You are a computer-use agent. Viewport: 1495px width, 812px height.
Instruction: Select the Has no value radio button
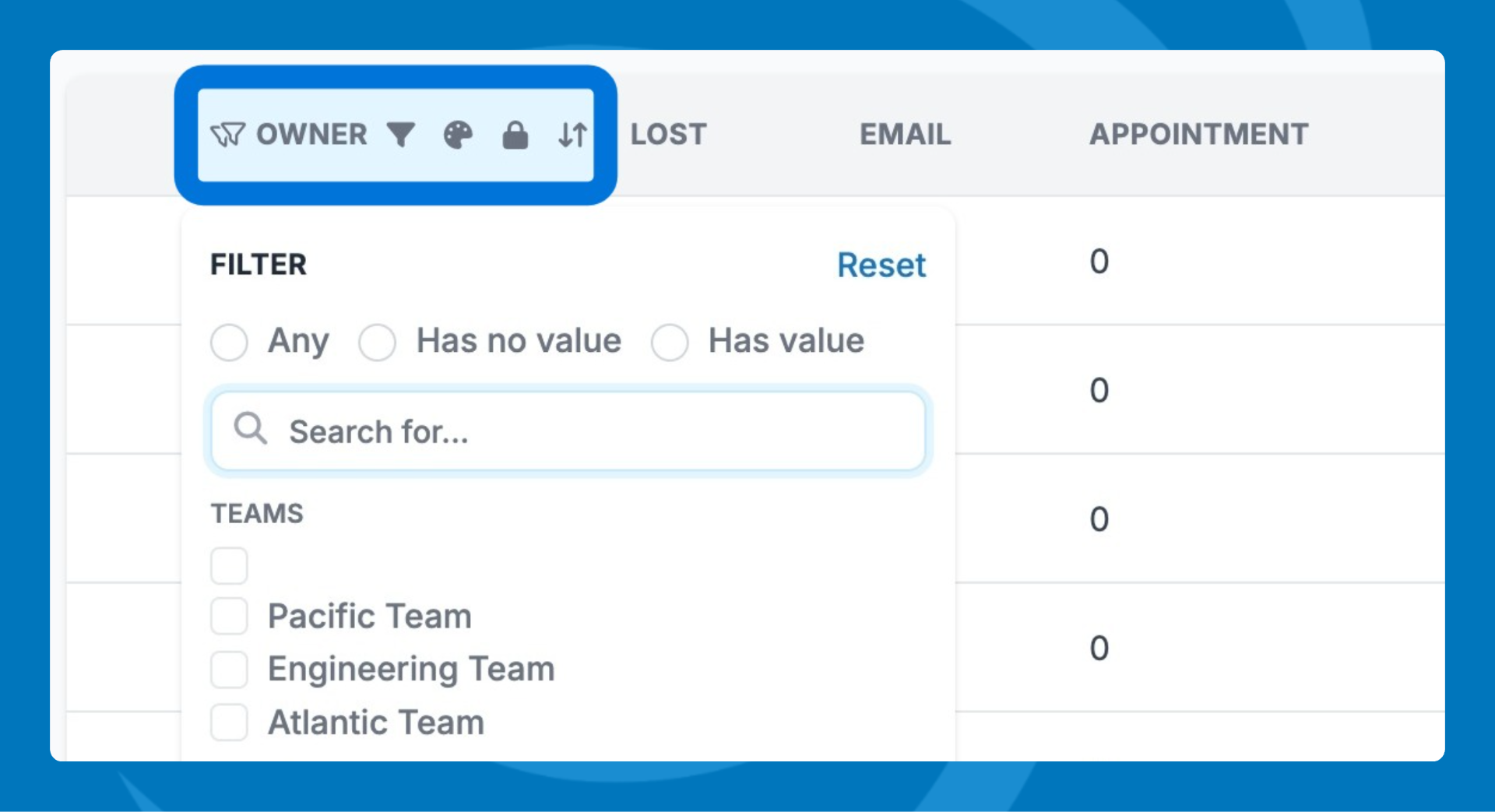tap(377, 343)
